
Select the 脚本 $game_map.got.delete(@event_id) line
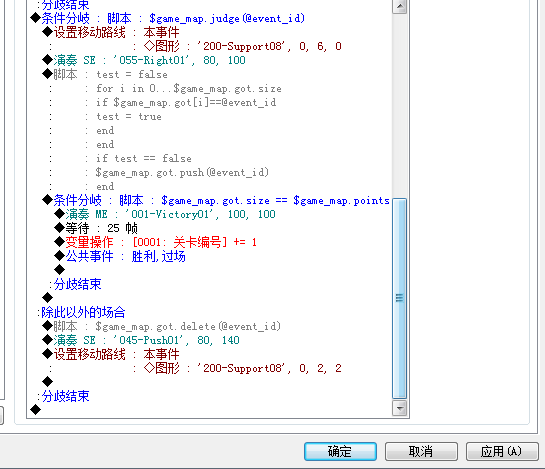click(x=161, y=326)
